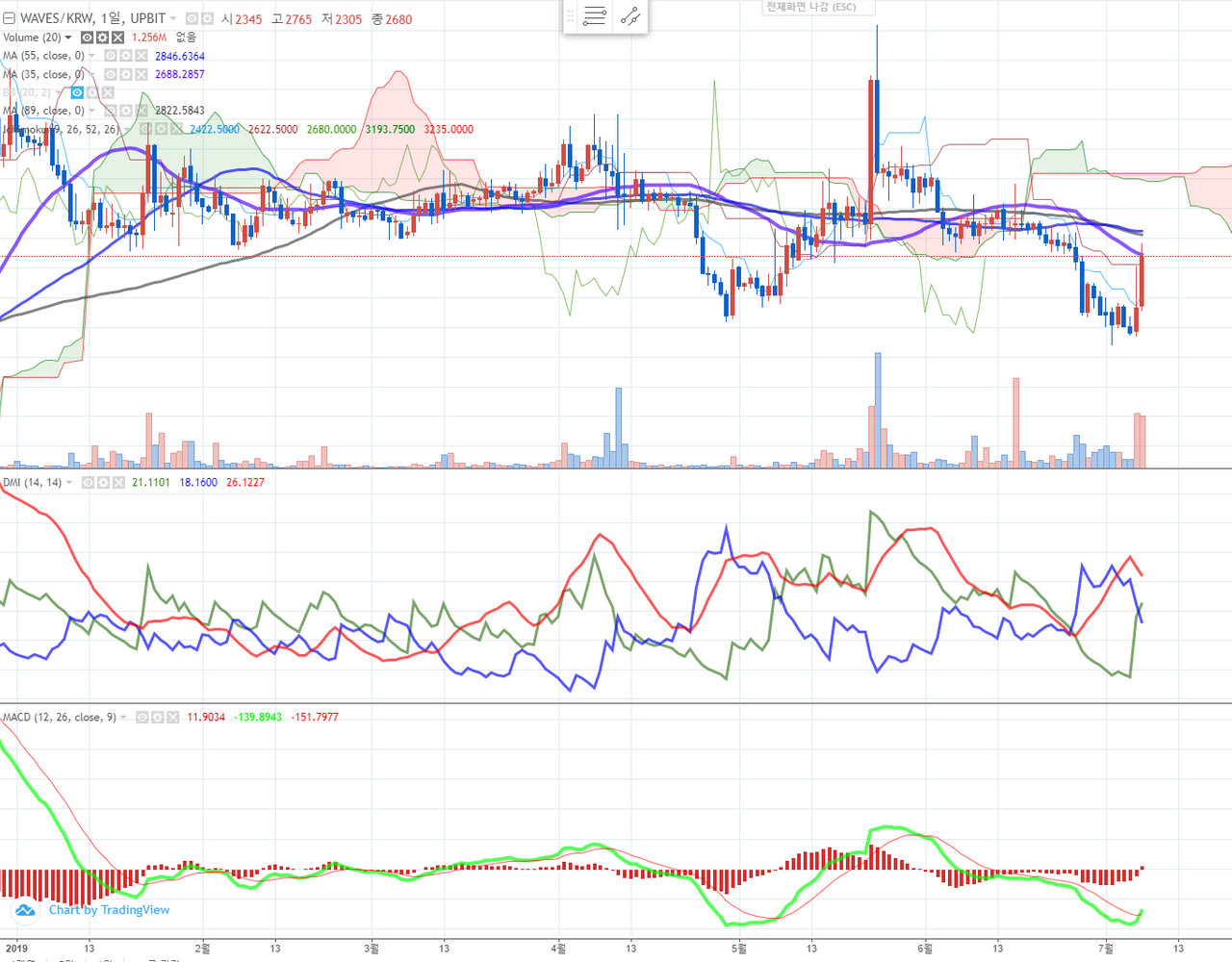The width and height of the screenshot is (1232, 962).
Task: Open the MACD (12, 26, close, 9) dropdown arrow
Action: coord(123,718)
